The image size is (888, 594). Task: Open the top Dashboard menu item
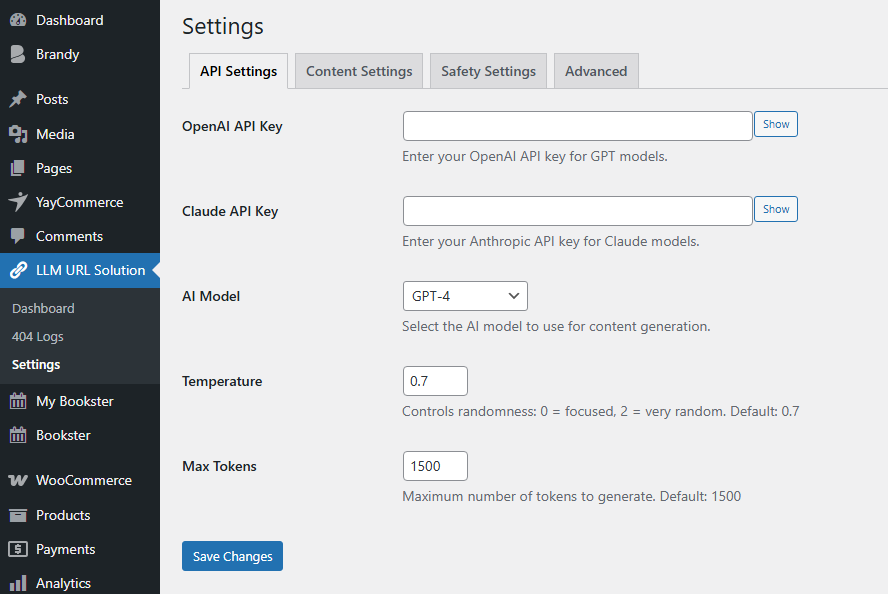click(80, 20)
